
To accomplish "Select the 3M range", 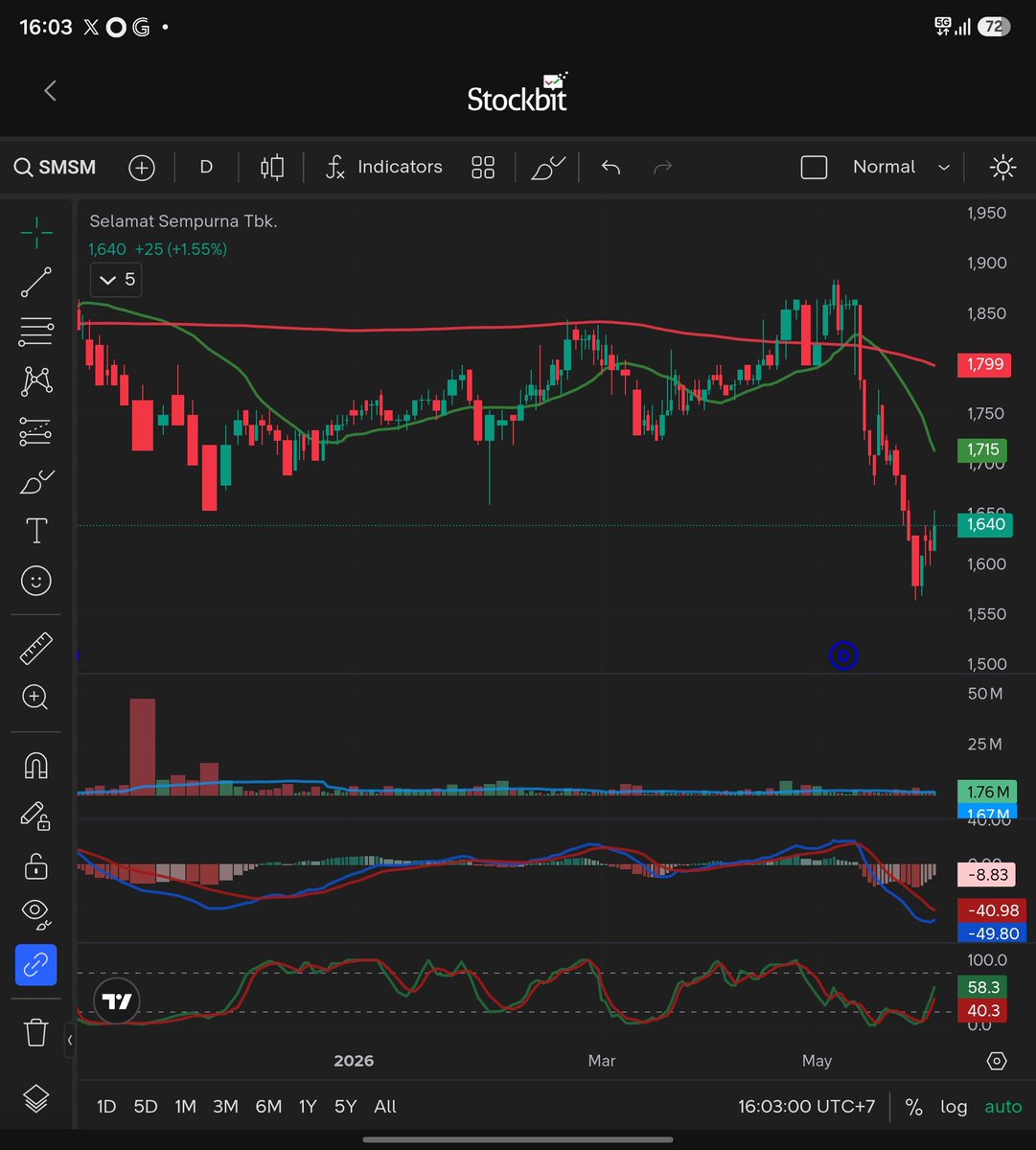I will pyautogui.click(x=226, y=1107).
